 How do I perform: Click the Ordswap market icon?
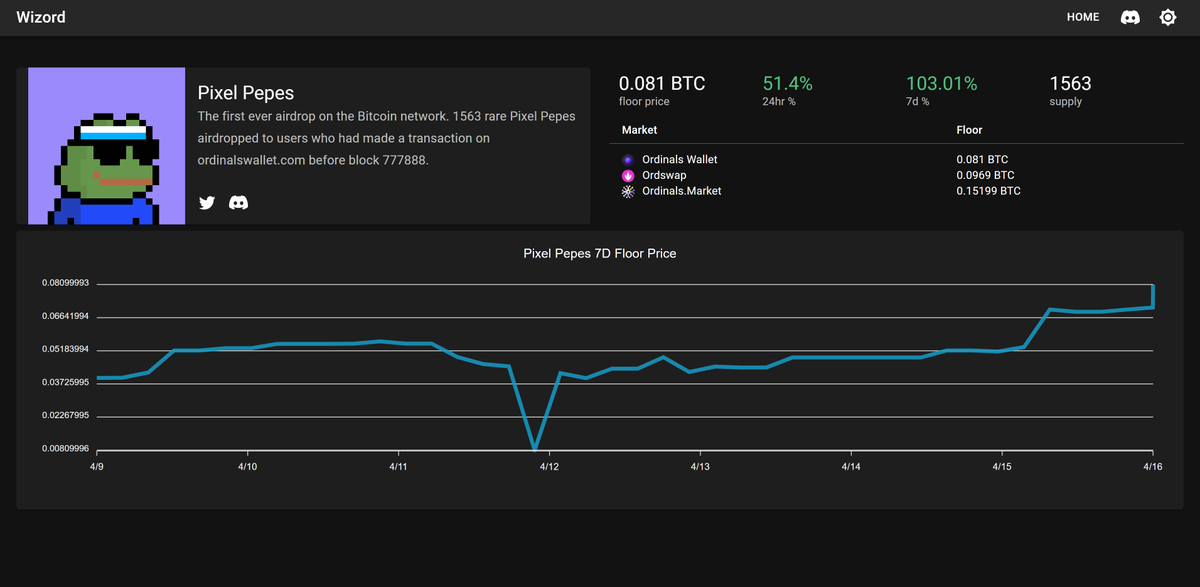628,175
